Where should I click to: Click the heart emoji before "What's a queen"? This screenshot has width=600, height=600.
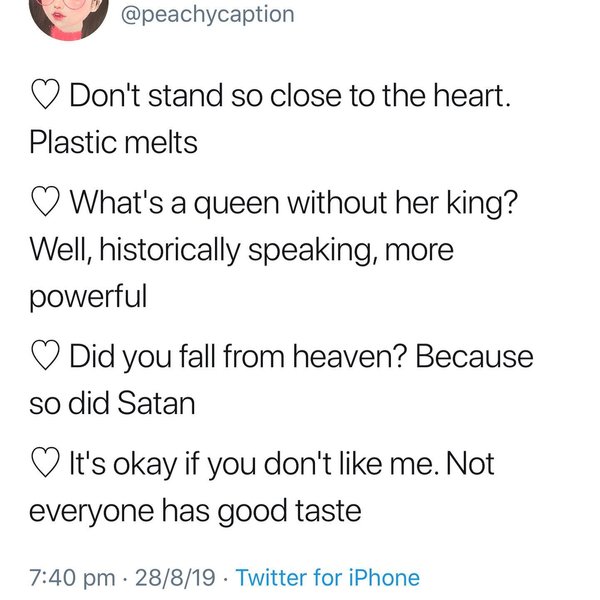(x=45, y=205)
